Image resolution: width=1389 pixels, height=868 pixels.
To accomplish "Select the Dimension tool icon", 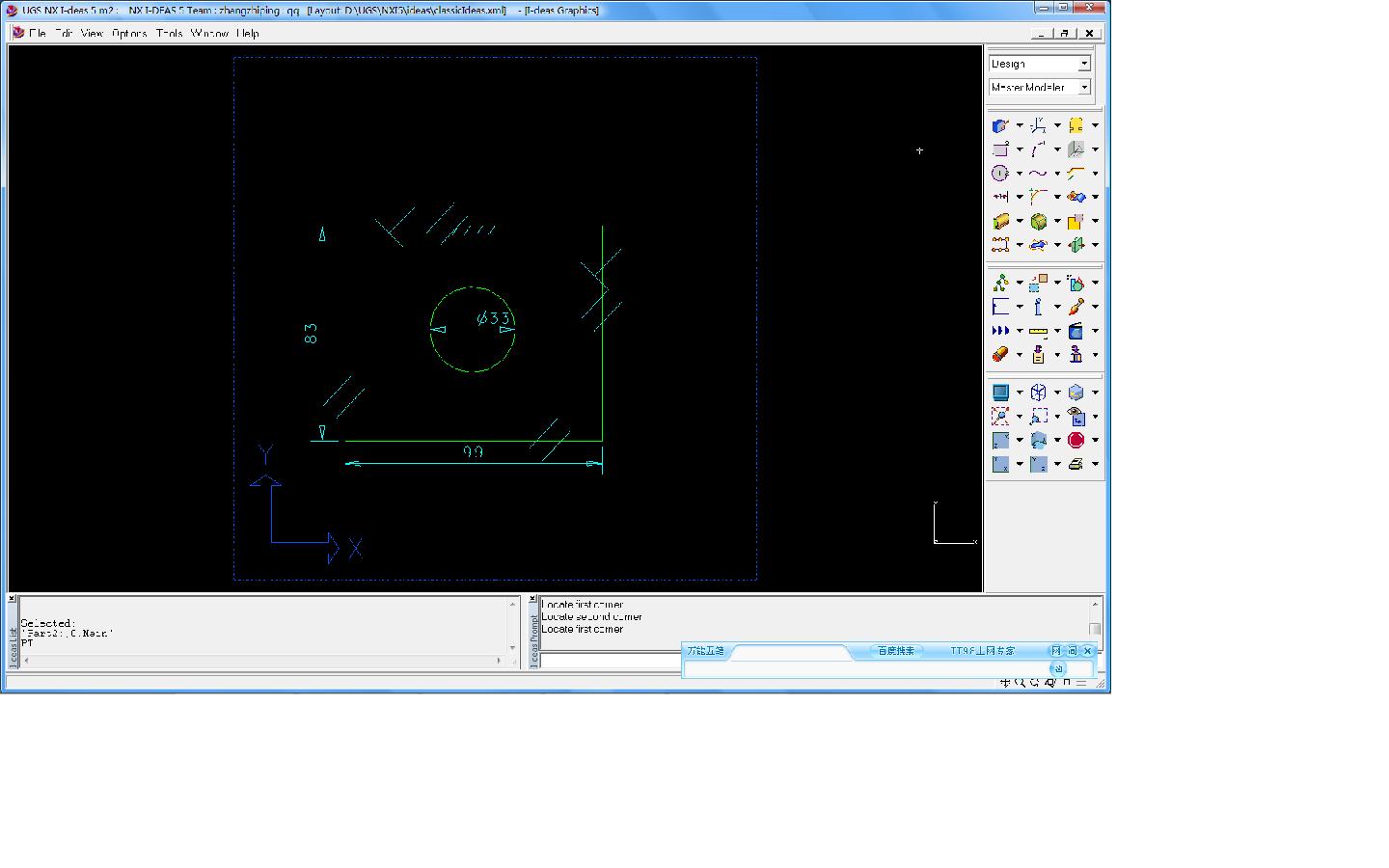I will tap(1000, 197).
